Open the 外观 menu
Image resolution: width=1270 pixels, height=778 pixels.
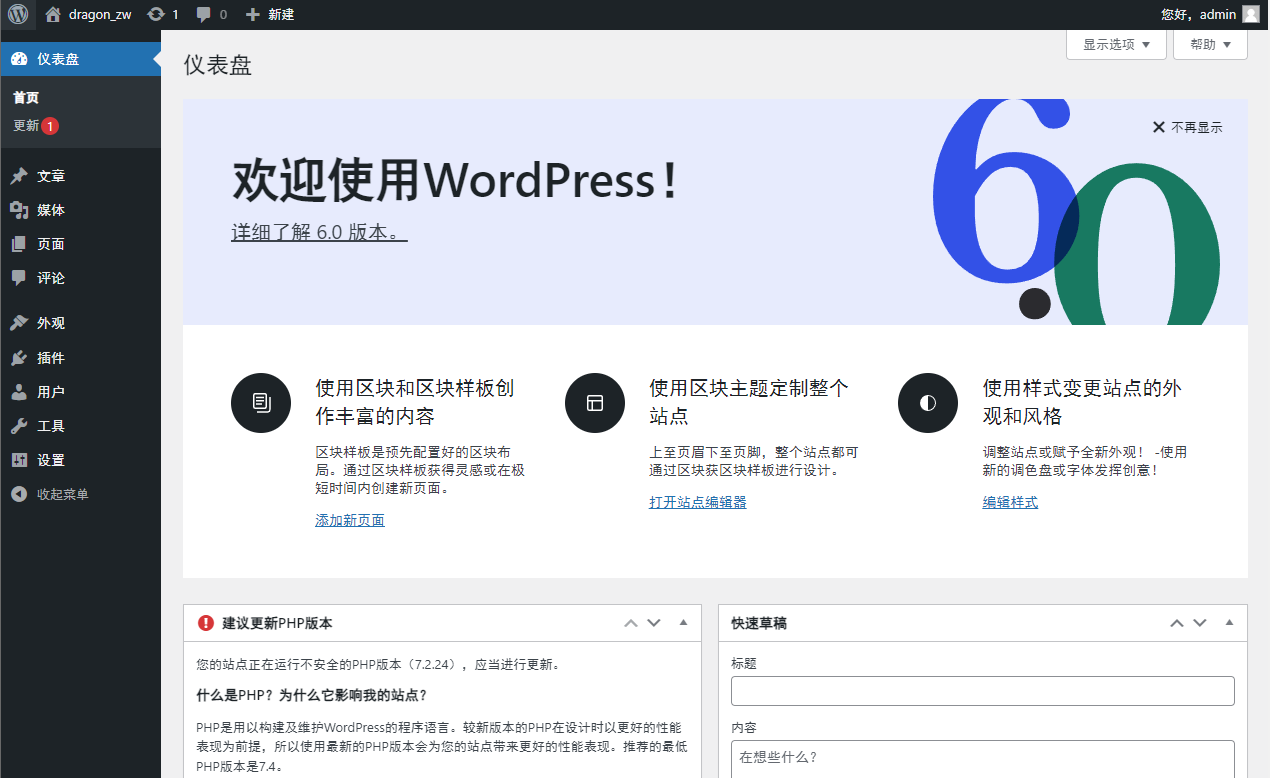click(x=80, y=323)
